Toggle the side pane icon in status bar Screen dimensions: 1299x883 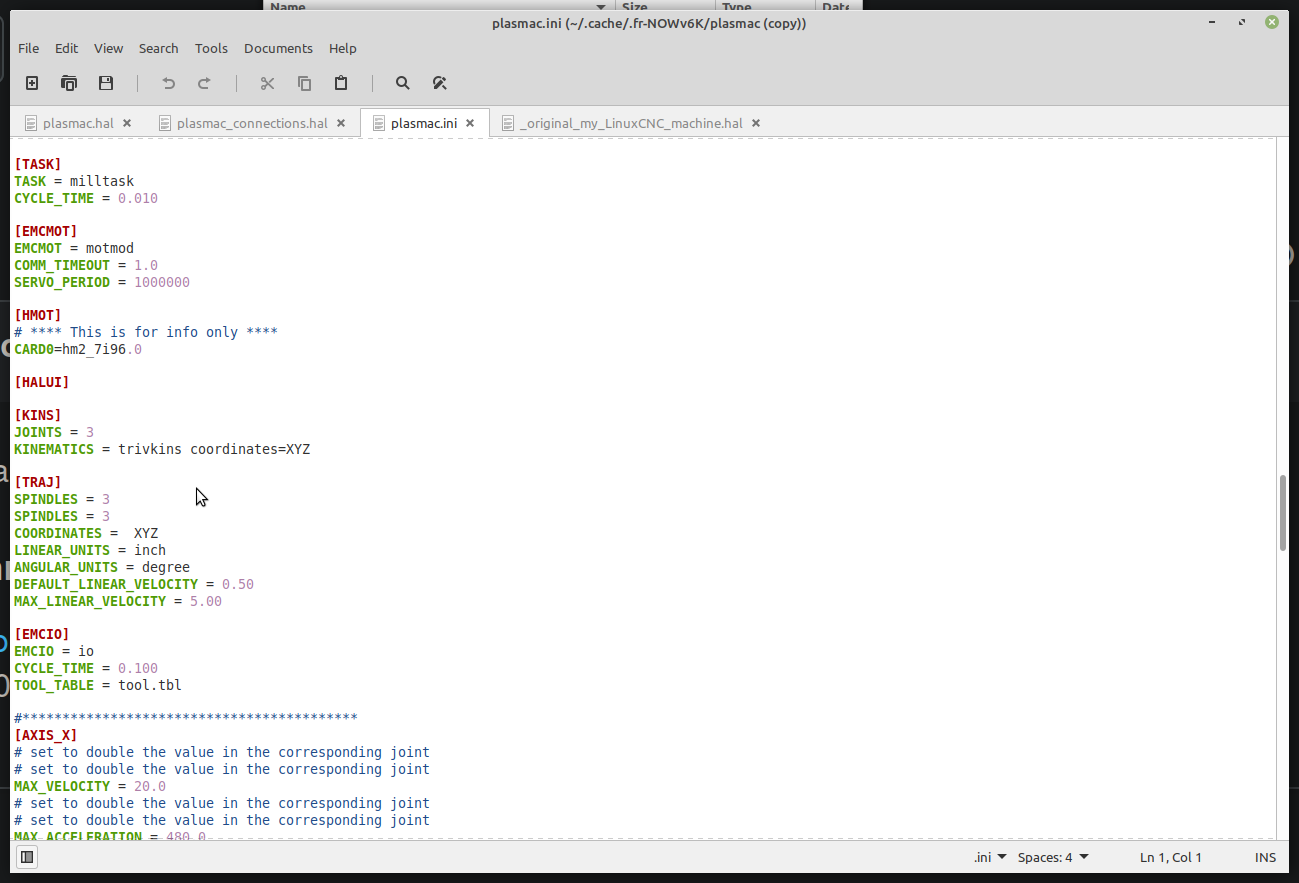click(27, 857)
